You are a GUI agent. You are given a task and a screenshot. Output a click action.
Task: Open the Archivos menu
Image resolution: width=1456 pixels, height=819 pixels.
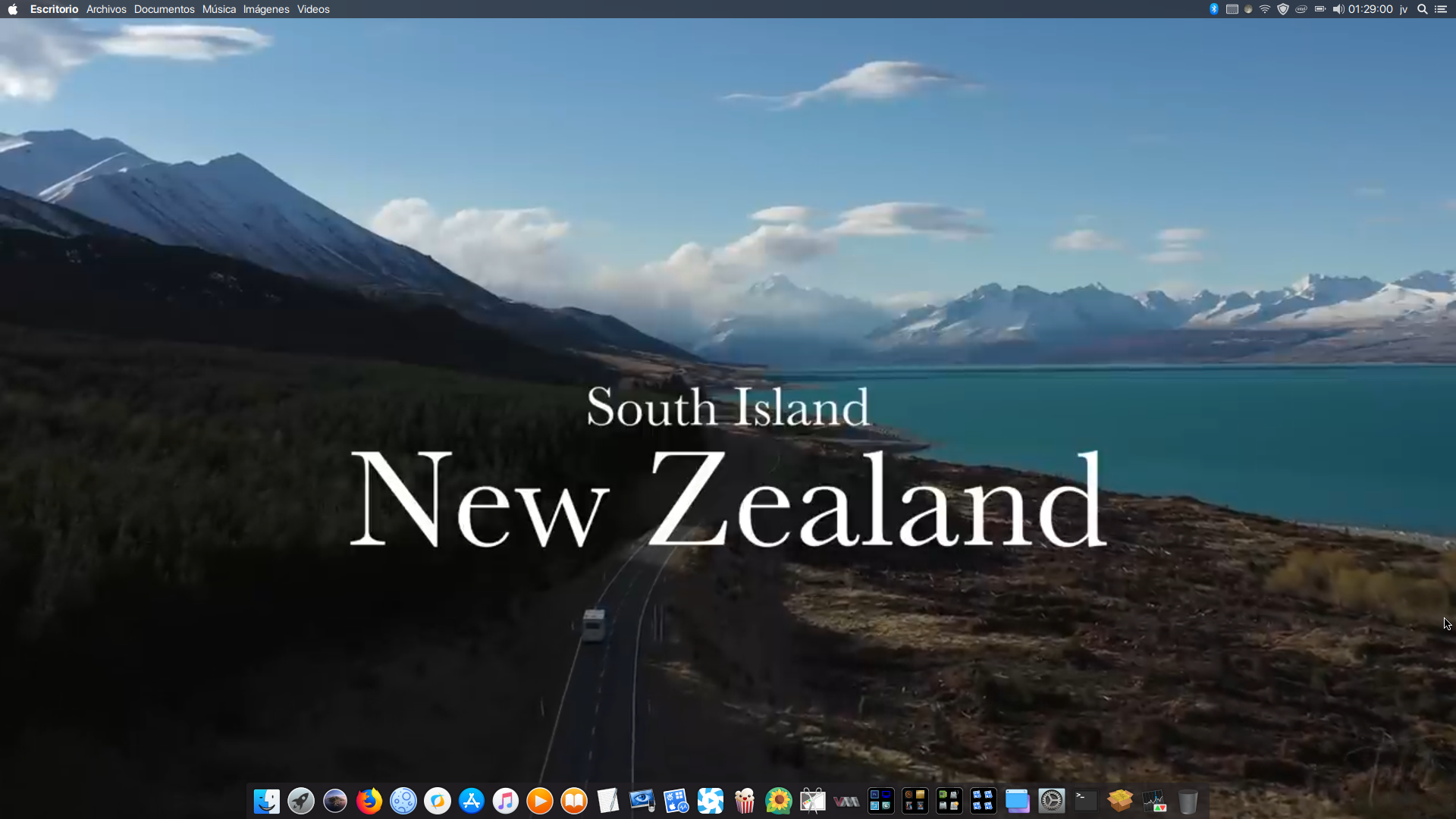pyautogui.click(x=106, y=9)
